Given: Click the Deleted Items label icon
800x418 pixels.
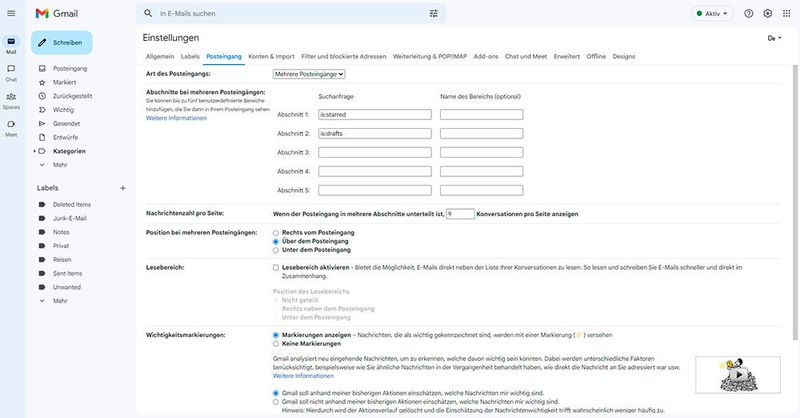Looking at the screenshot, I should coord(42,205).
